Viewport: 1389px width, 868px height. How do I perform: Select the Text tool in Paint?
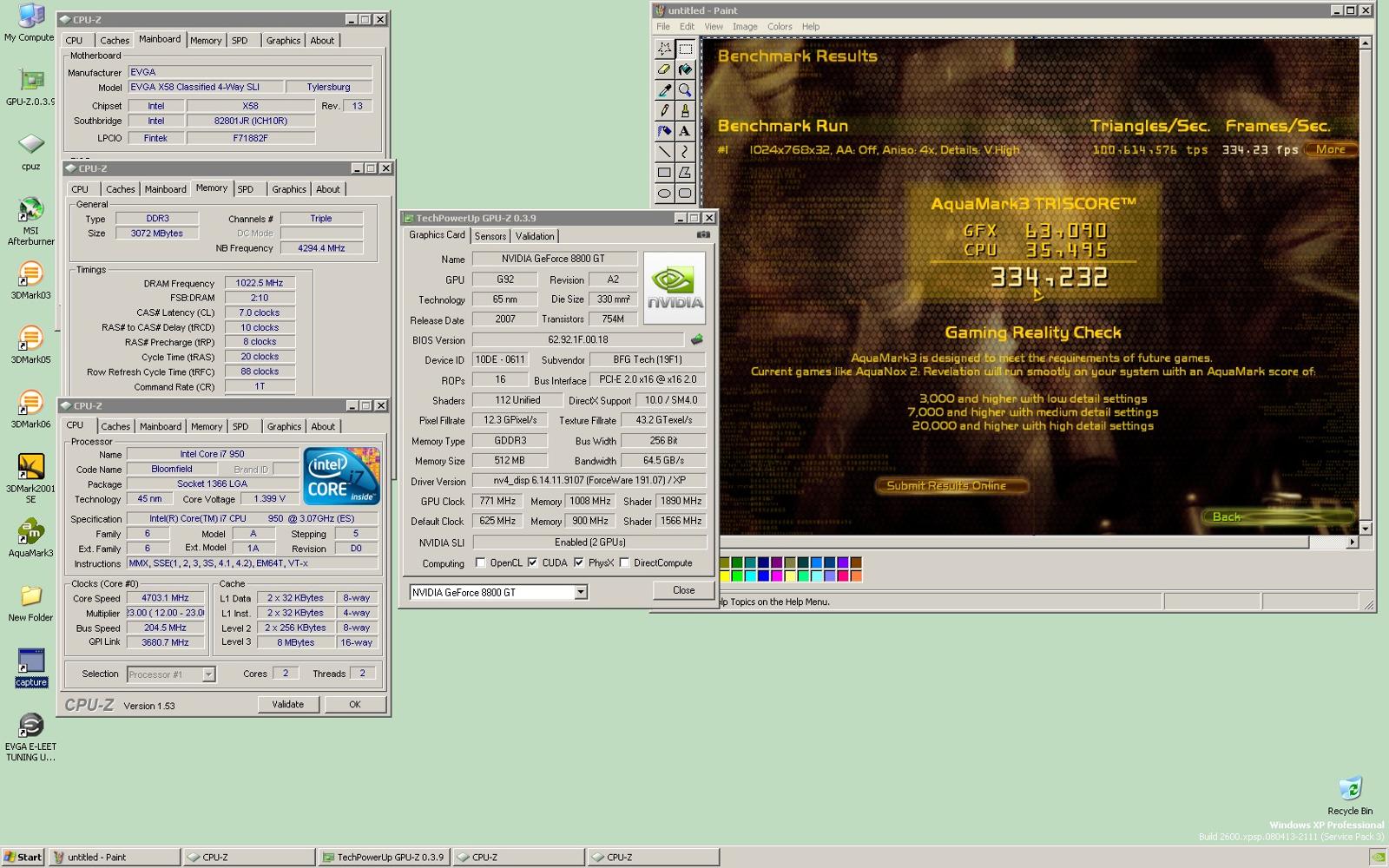(685, 131)
